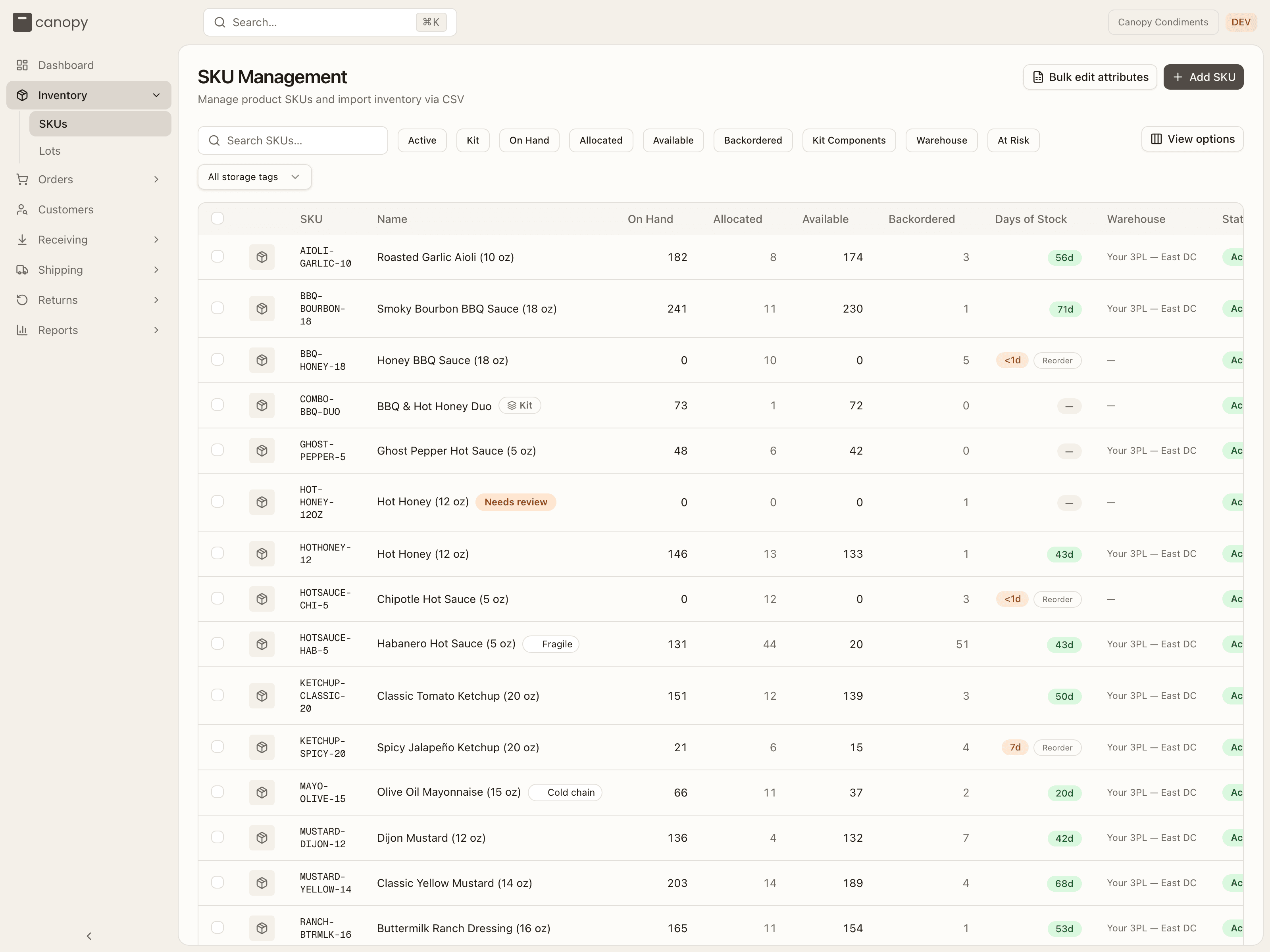The height and width of the screenshot is (952, 1270).
Task: Click product icon for MAYO-OLIVE-15 row
Action: (262, 793)
